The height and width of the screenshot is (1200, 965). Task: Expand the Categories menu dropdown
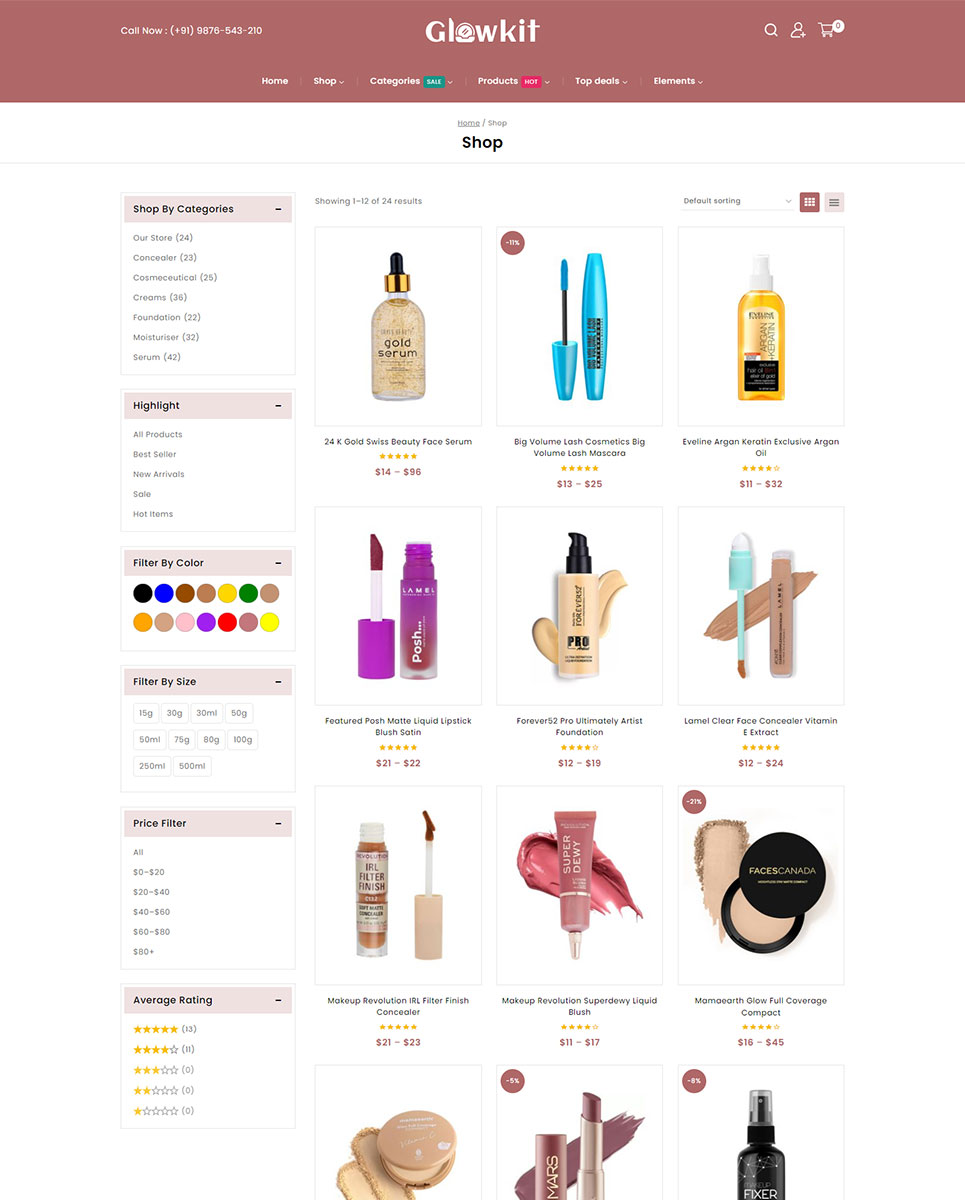click(411, 81)
